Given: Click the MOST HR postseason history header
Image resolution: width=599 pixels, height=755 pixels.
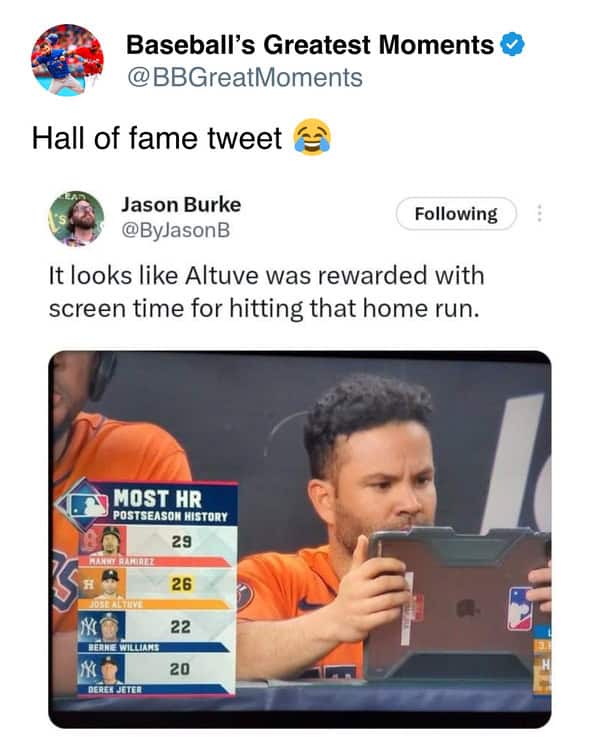Looking at the screenshot, I should 170,505.
